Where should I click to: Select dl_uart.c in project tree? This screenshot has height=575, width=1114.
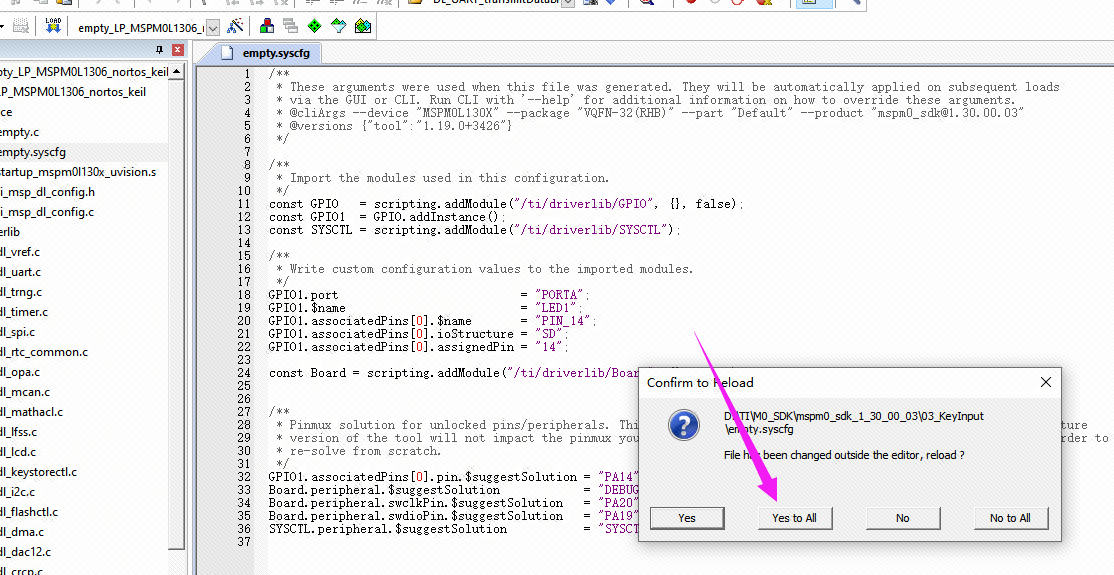point(21,272)
